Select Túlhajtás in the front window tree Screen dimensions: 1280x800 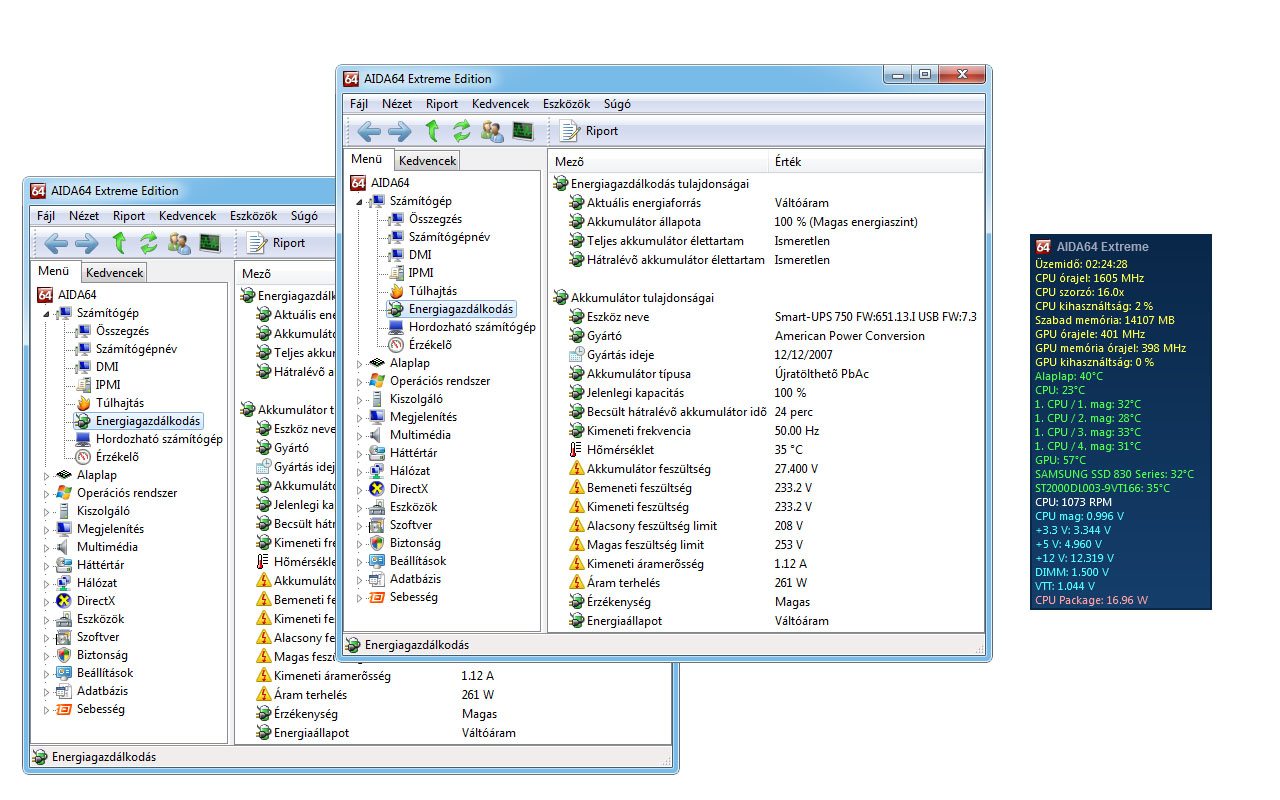pyautogui.click(x=432, y=291)
